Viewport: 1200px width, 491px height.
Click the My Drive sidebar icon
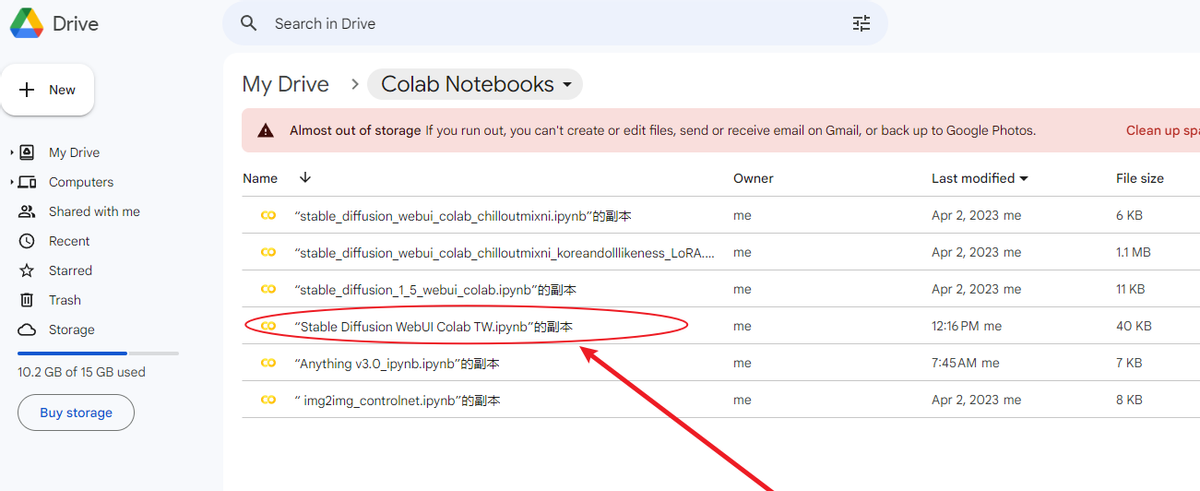[x=28, y=152]
